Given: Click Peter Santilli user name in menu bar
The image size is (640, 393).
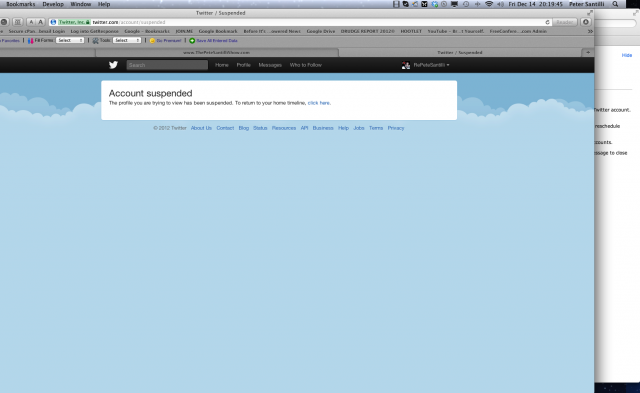Looking at the screenshot, I should click(x=587, y=4).
